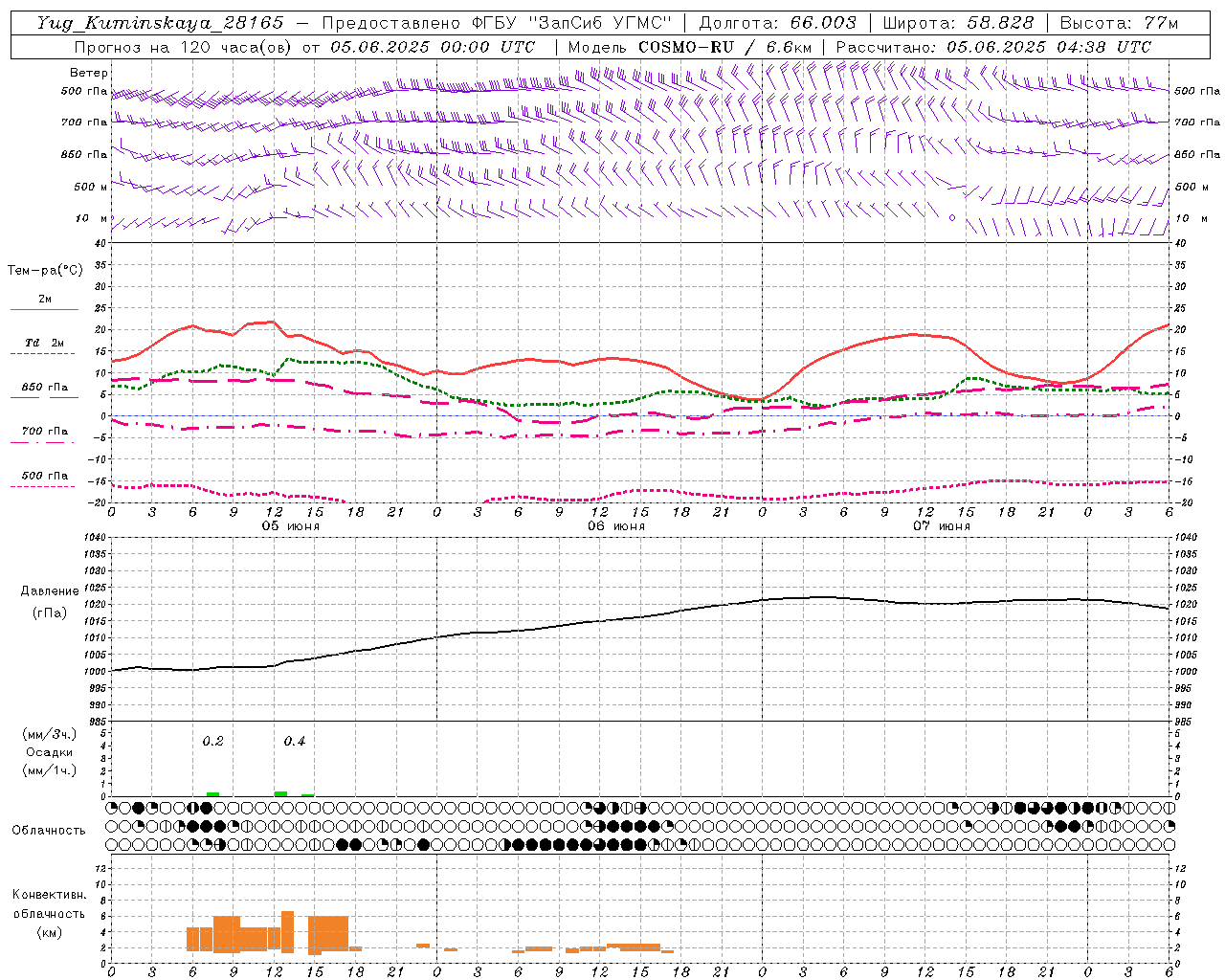Viewport: 1225px width, 980px height.
Task: Select the forecast line Прогноз на 120 часа(ов)
Action: click(184, 47)
